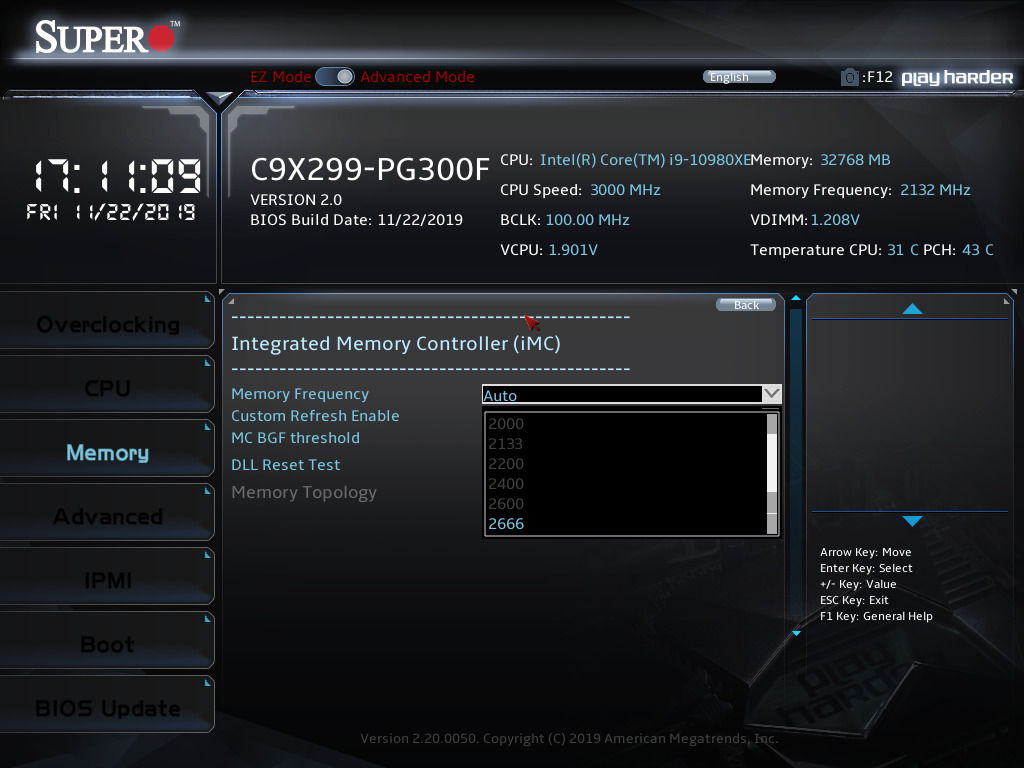The image size is (1024, 768).
Task: Click the help panel down arrow
Action: pos(912,520)
